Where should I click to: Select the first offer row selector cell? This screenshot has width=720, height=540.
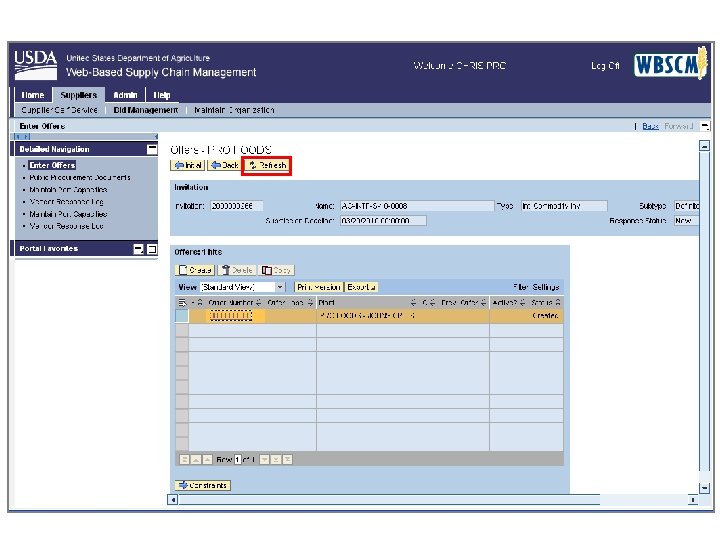point(182,316)
